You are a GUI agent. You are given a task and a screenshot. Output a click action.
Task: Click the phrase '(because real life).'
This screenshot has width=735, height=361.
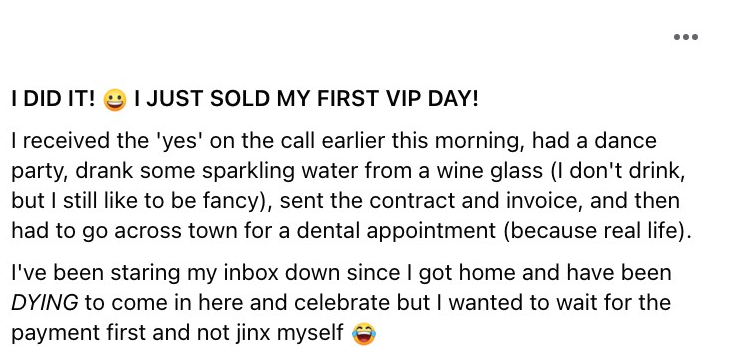(x=597, y=231)
